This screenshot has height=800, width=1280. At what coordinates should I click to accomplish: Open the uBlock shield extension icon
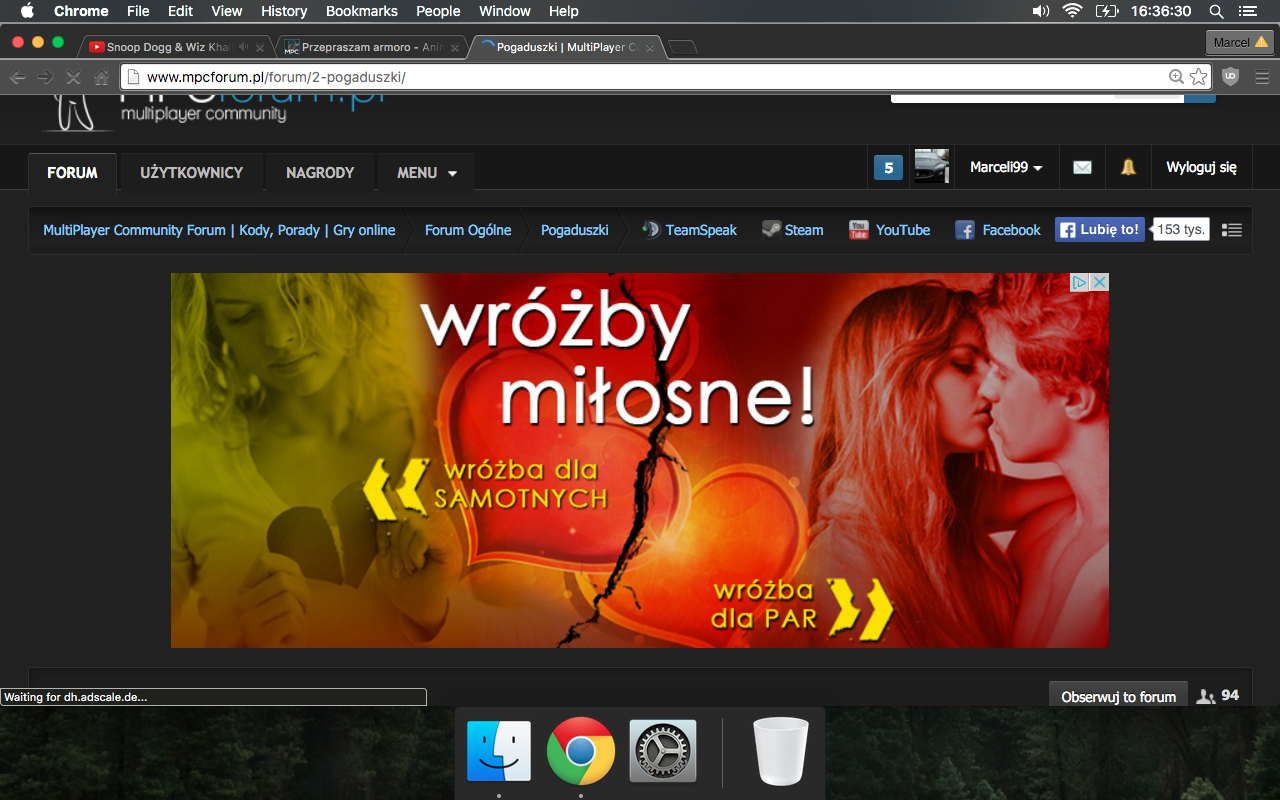pos(1231,77)
